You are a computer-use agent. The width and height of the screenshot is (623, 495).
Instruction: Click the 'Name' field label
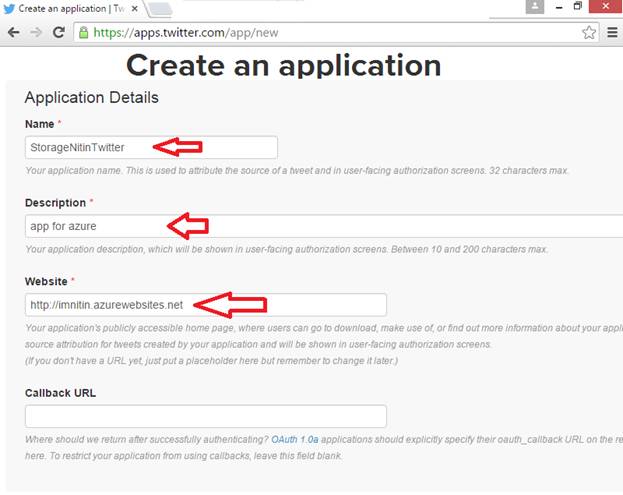coord(39,124)
